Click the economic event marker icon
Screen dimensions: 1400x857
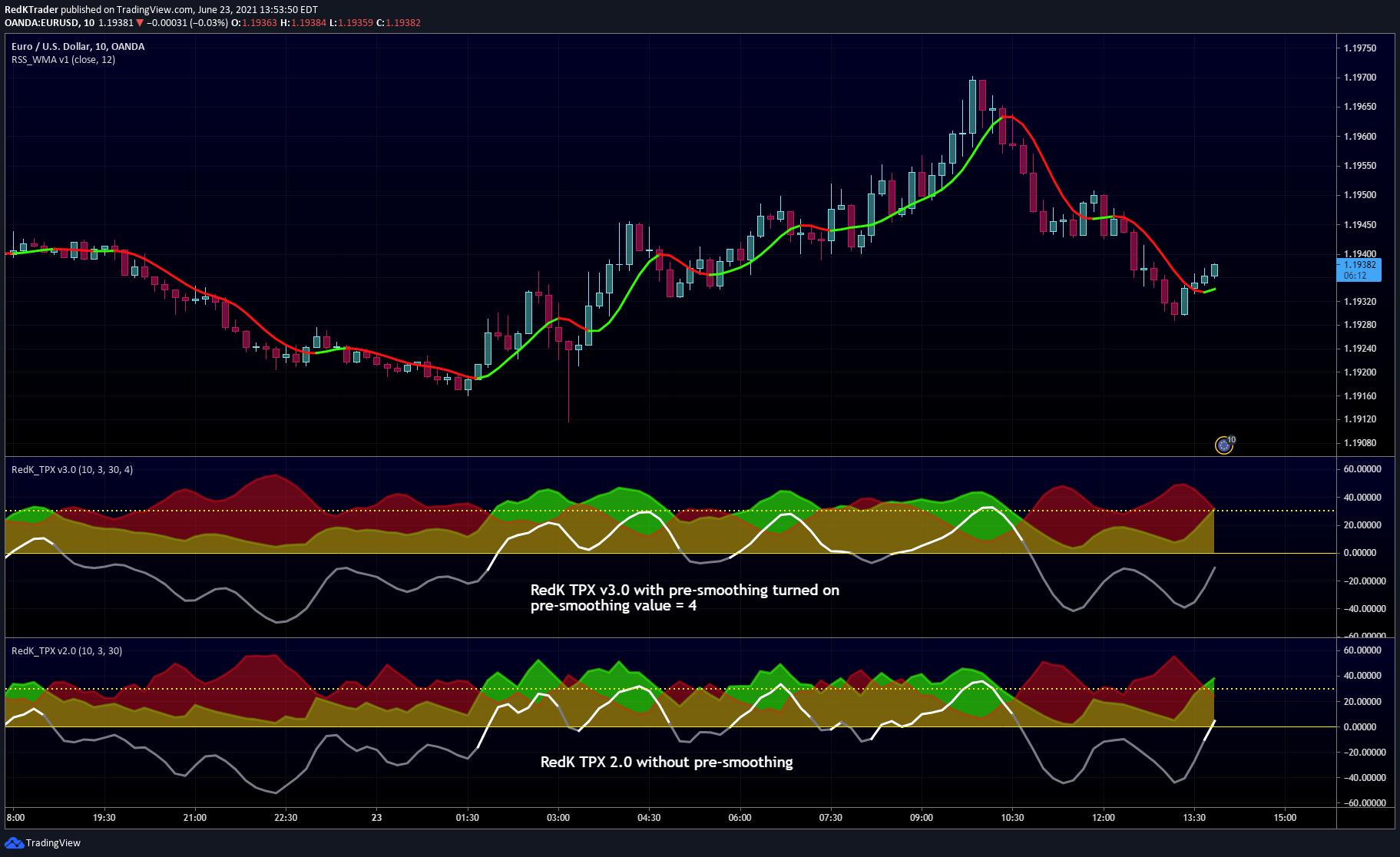[1224, 445]
